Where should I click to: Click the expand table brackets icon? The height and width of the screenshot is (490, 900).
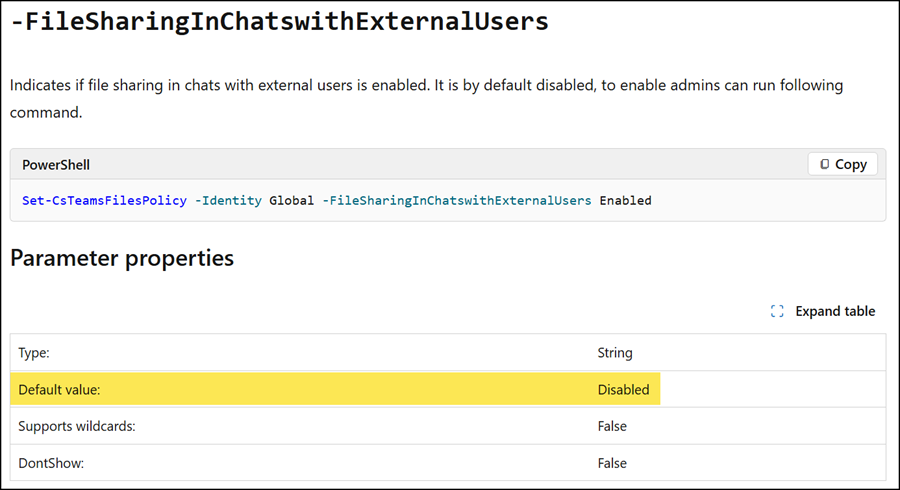(777, 311)
